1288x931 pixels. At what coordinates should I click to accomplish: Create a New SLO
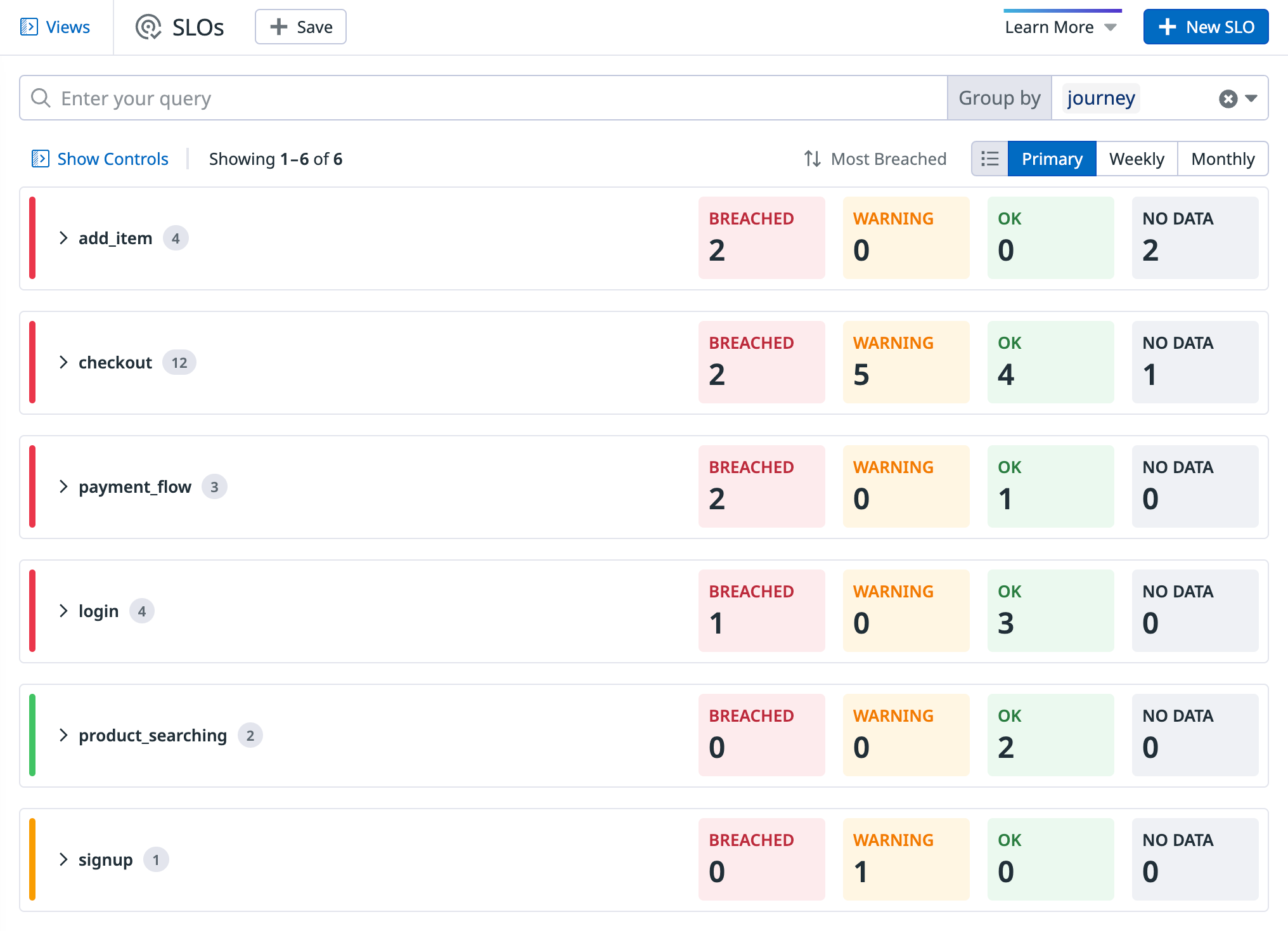[1205, 27]
